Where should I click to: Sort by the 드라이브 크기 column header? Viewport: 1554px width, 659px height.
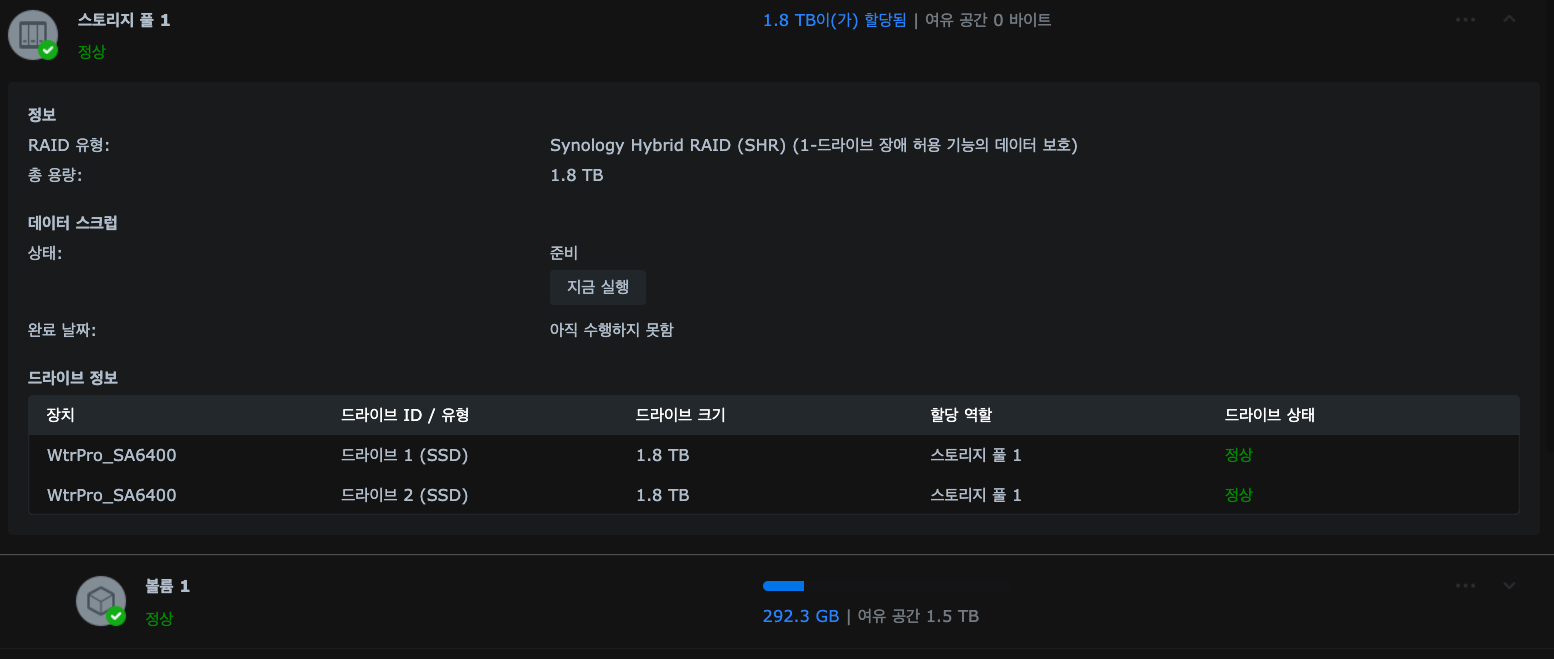pyautogui.click(x=680, y=415)
